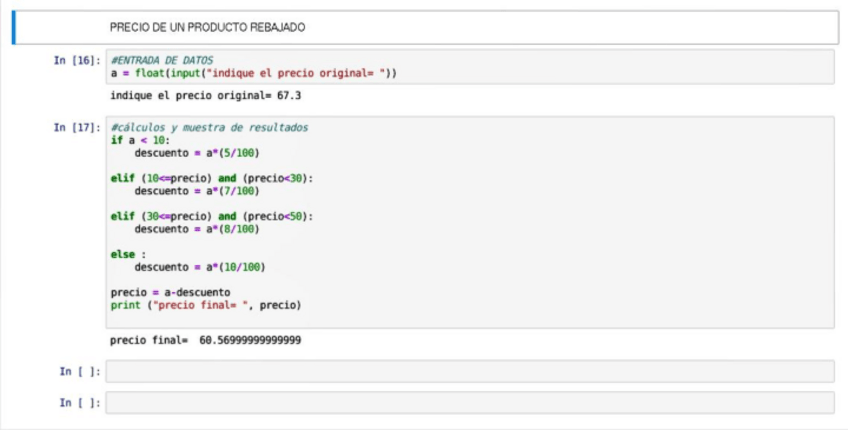Click the precio = a-descuento line
Screen dimensions: 848x430
click(x=170, y=292)
